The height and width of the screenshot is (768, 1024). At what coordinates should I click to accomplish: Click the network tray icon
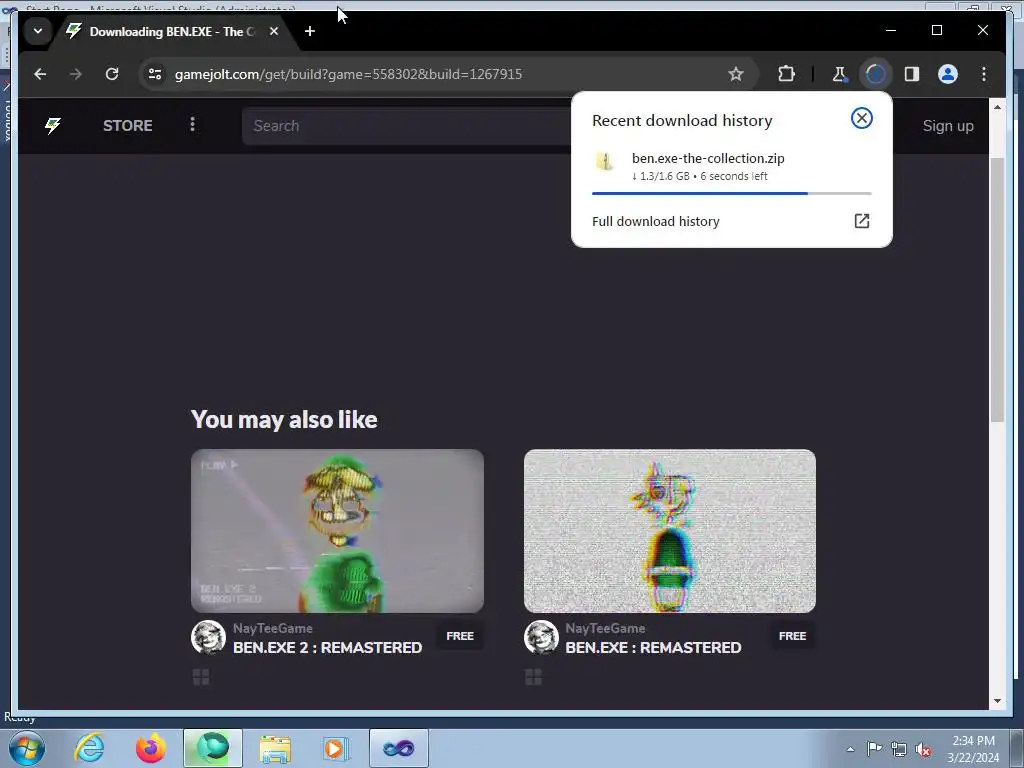pos(899,749)
